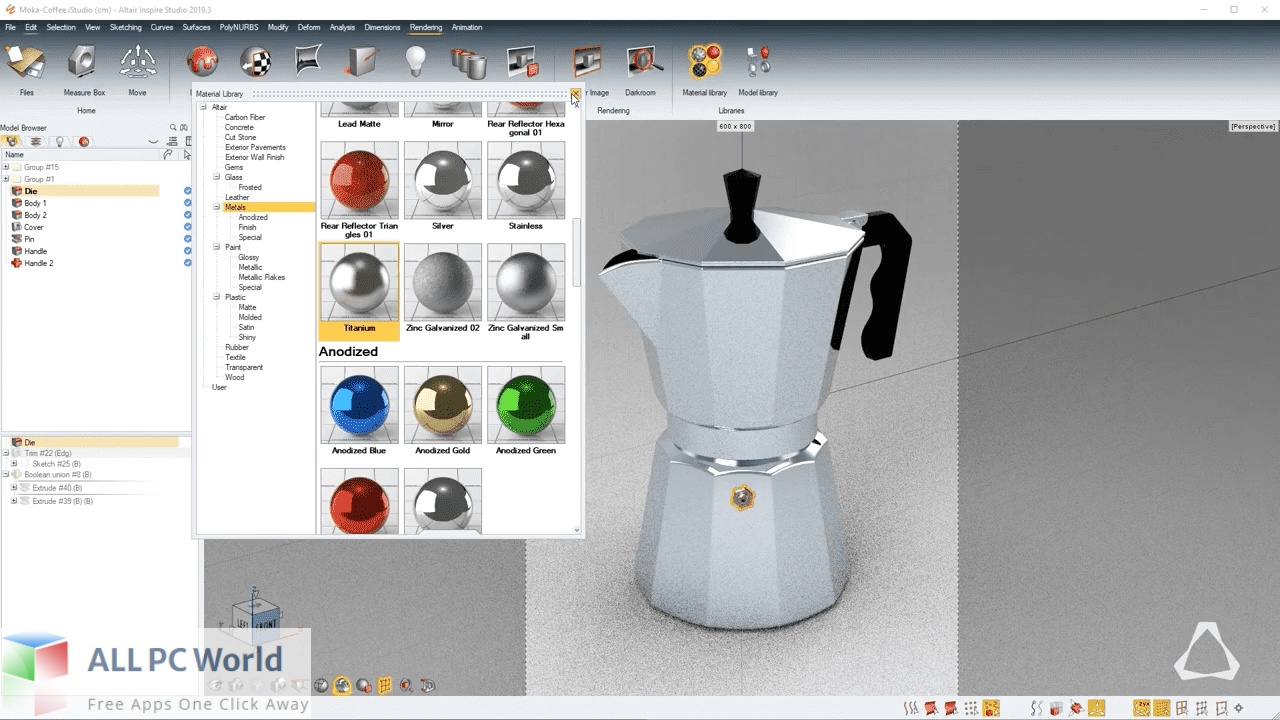Toggle the blue visibility check for Pin
Screen dimensions: 1280x720
187,239
